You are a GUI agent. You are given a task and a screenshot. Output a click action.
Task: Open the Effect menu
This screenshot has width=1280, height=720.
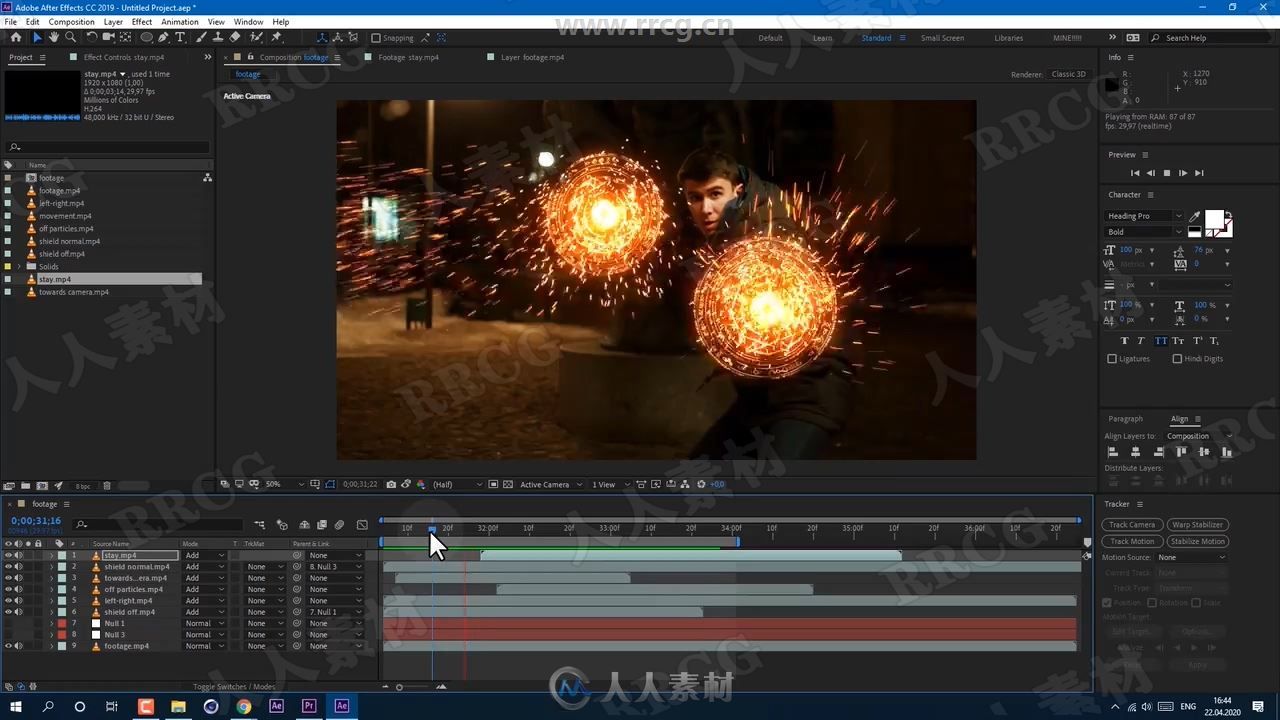[x=142, y=21]
